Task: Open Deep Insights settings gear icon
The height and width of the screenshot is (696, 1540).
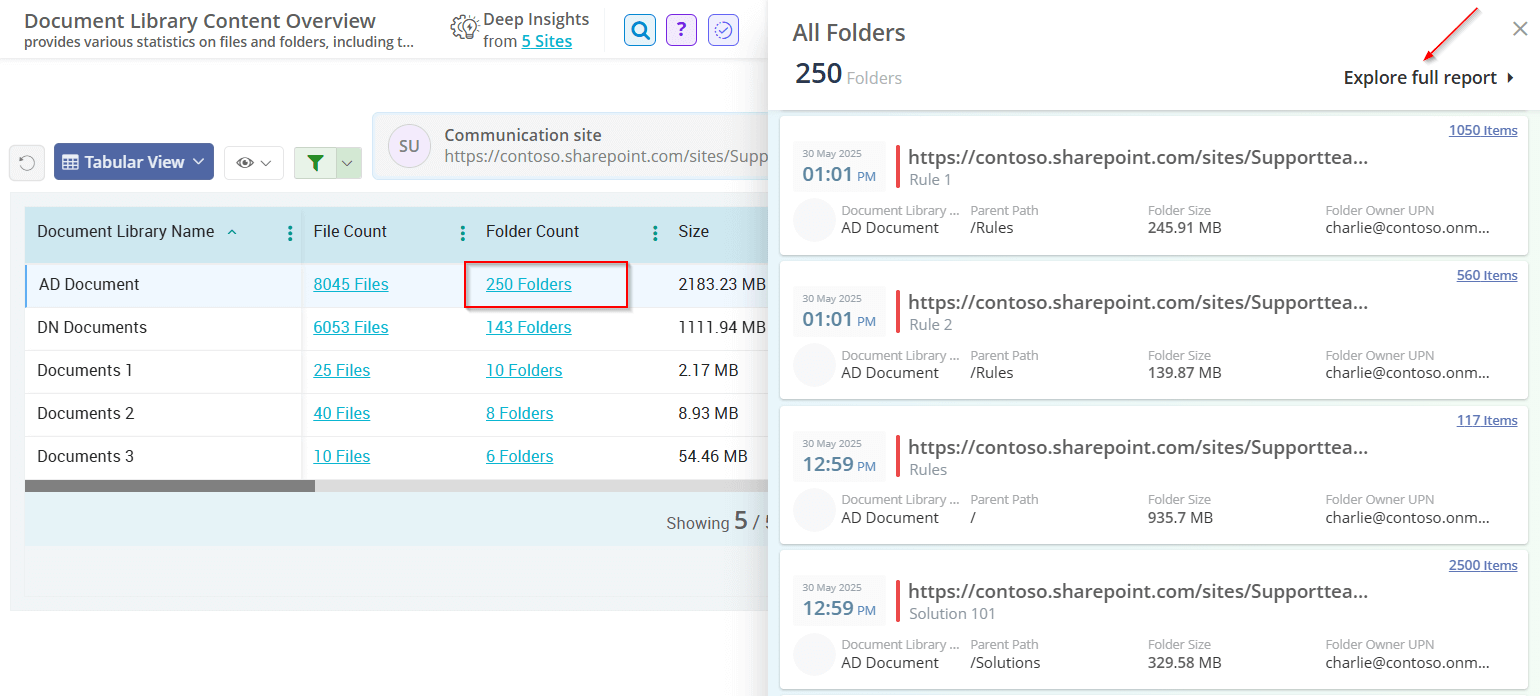Action: tap(464, 29)
